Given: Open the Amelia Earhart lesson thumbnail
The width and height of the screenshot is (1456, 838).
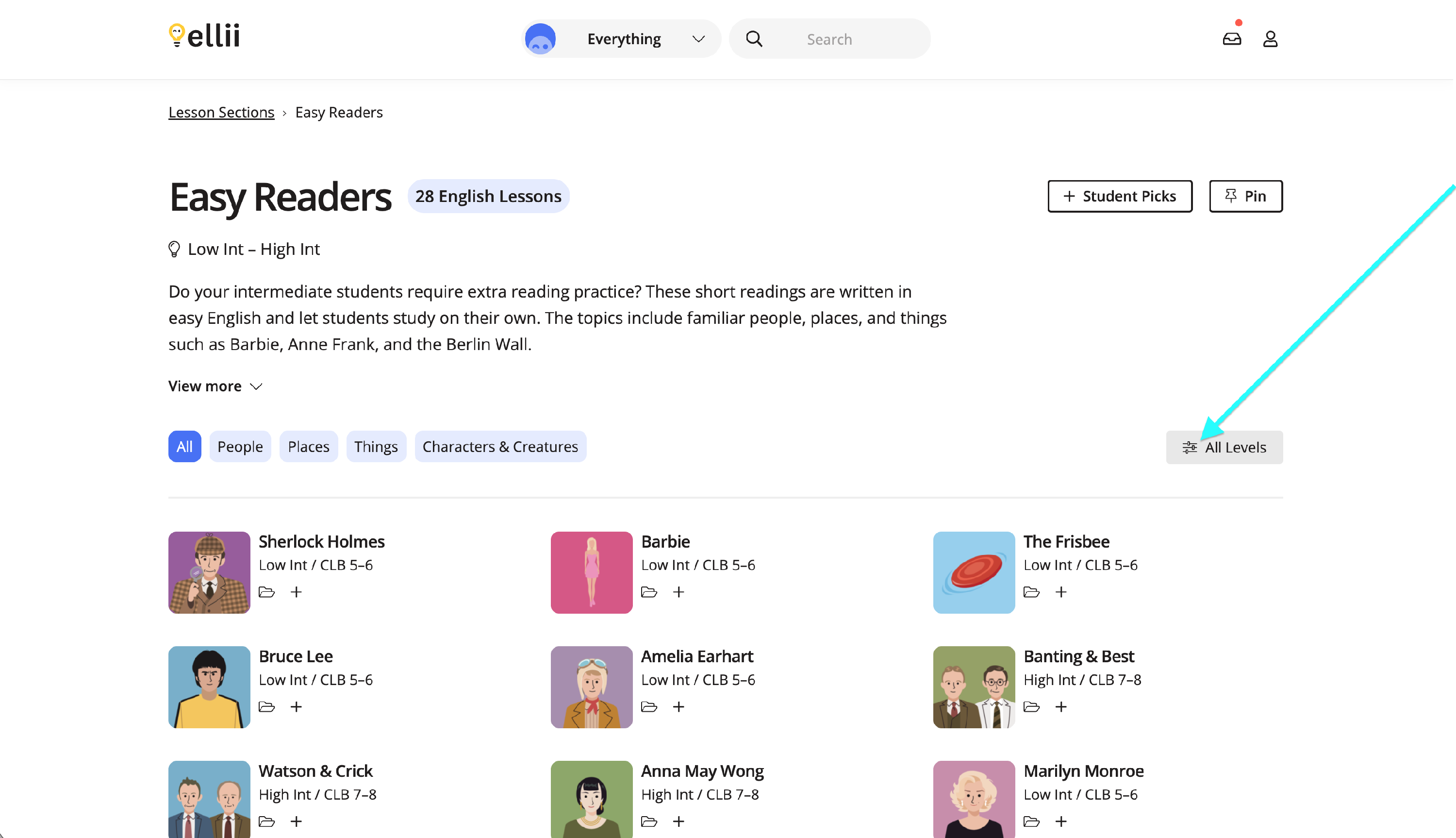Looking at the screenshot, I should [x=591, y=687].
